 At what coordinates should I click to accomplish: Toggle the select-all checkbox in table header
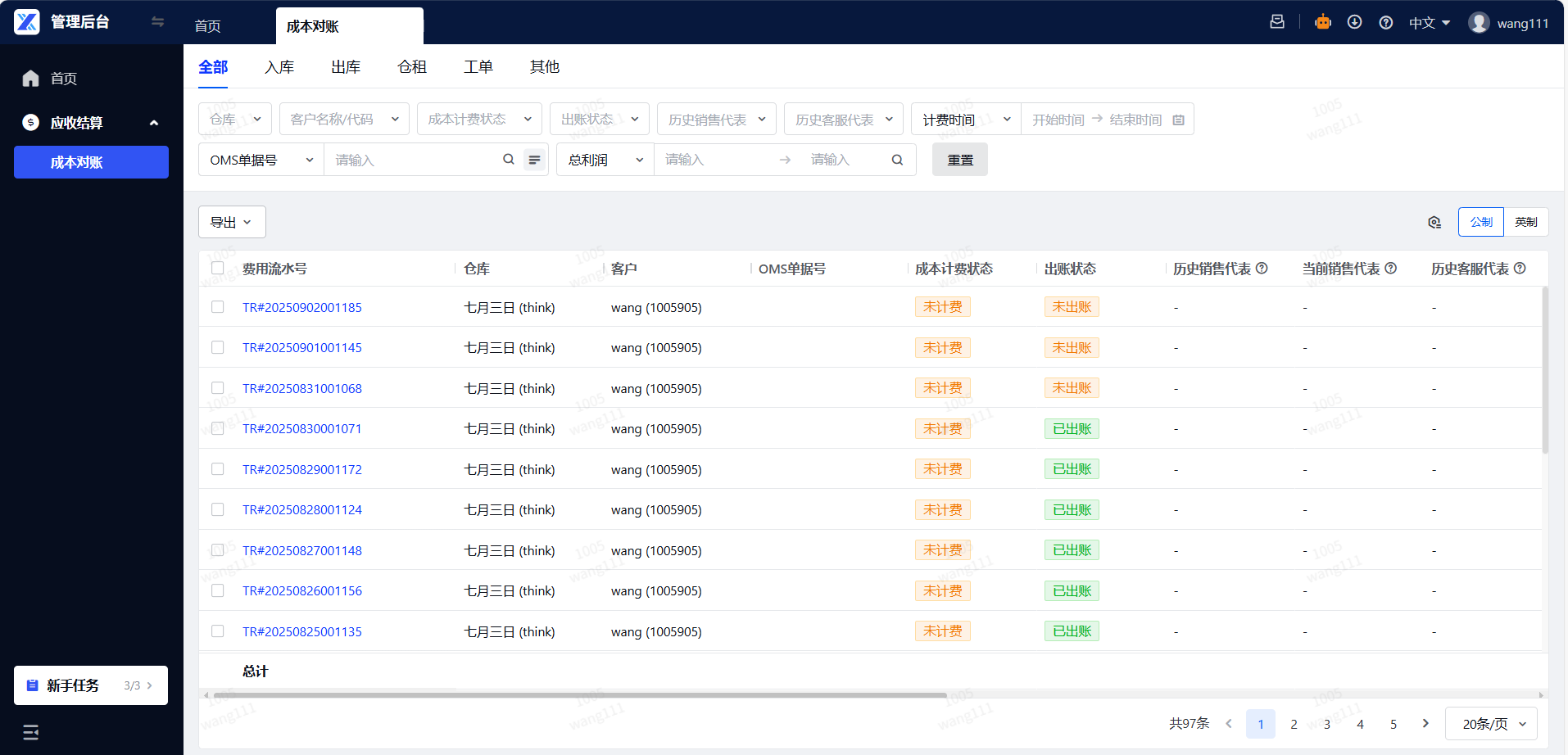click(x=218, y=269)
